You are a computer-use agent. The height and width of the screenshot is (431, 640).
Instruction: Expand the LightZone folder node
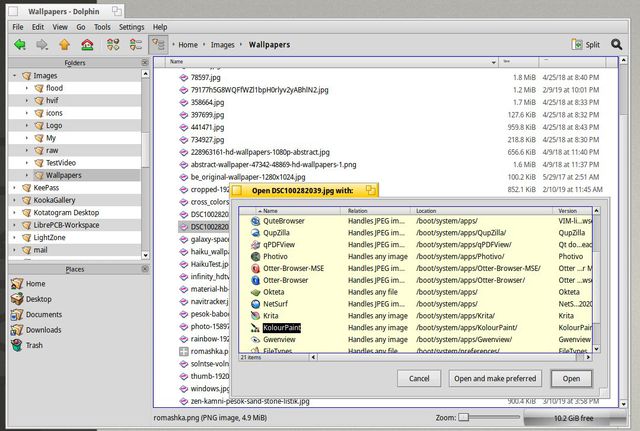pyautogui.click(x=15, y=238)
